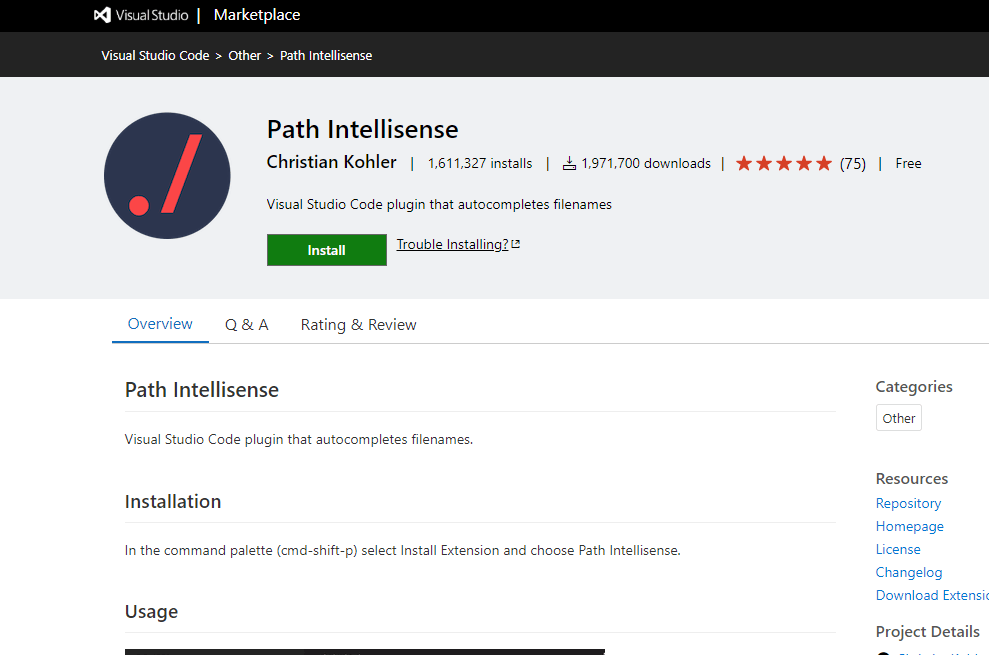Open the Marketplace home link

pos(256,15)
